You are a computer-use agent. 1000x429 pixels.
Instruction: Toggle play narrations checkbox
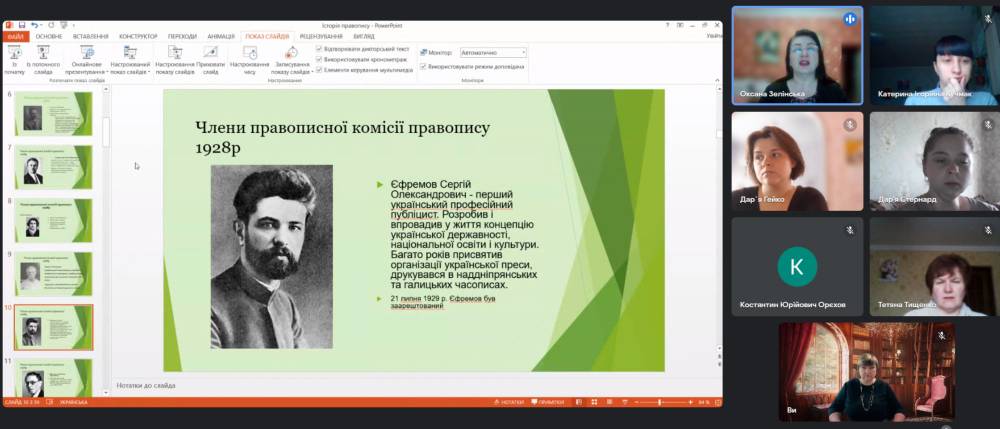[x=319, y=48]
